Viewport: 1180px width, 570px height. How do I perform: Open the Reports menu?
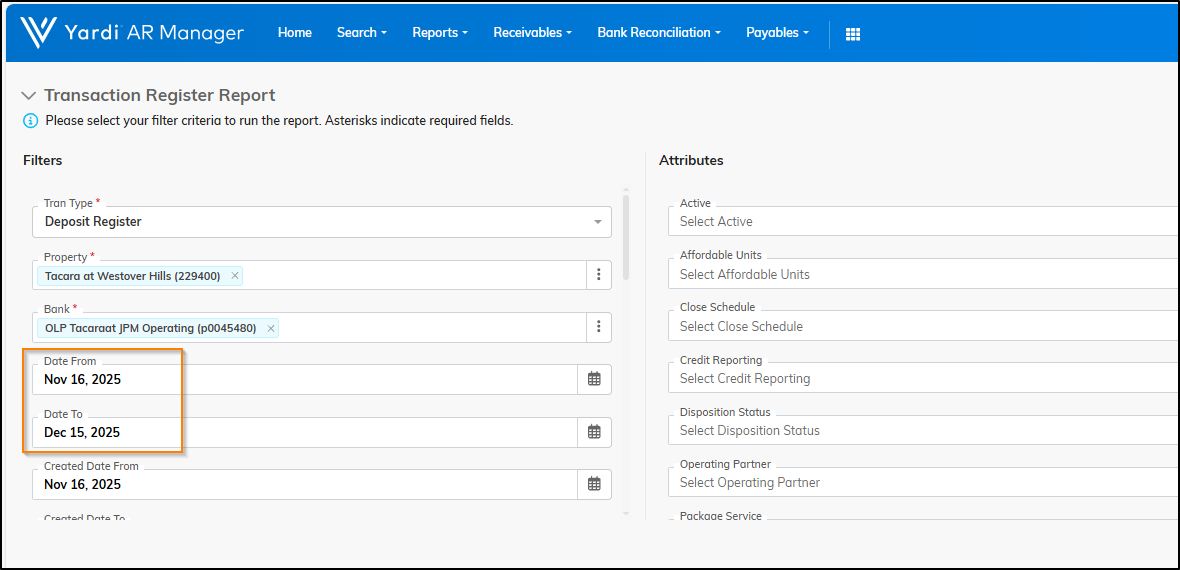440,33
